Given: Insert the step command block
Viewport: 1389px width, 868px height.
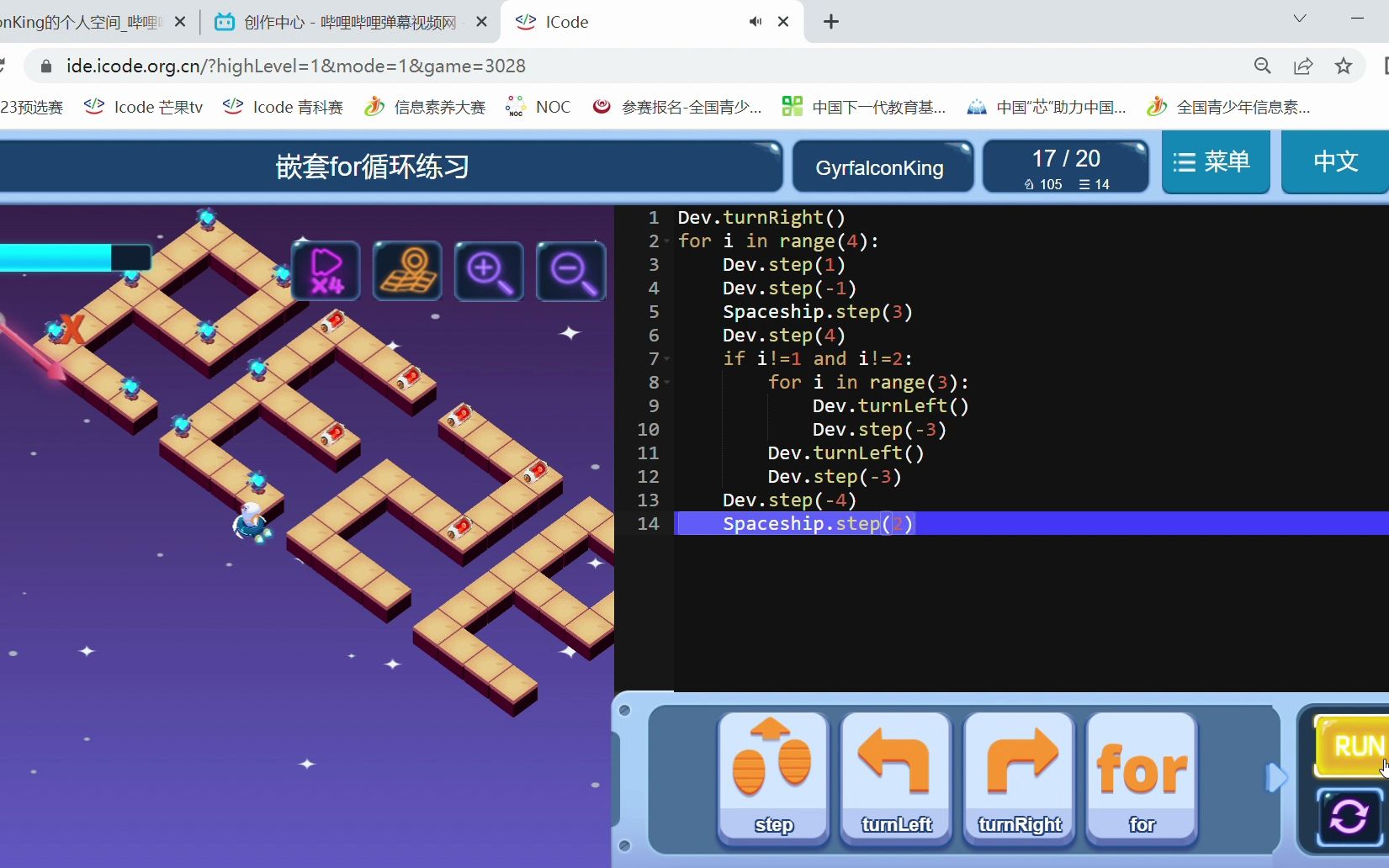Looking at the screenshot, I should (x=773, y=777).
